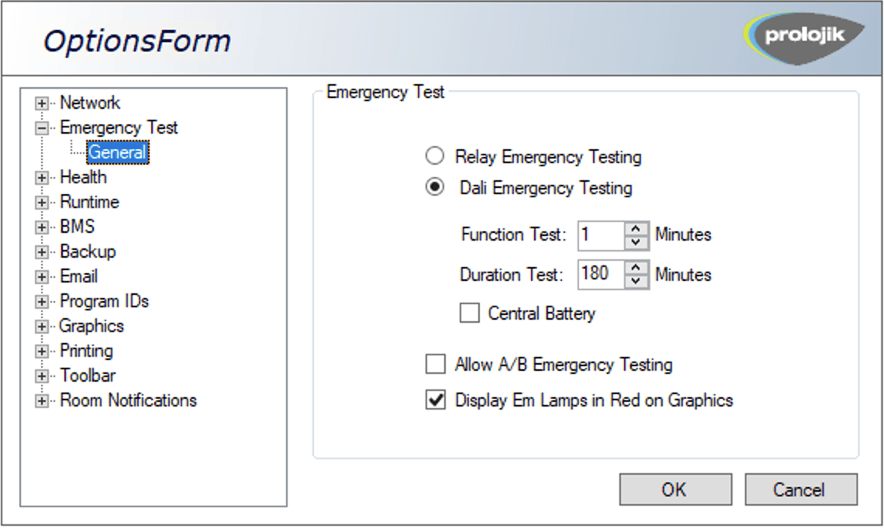Open the Backup options item
The height and width of the screenshot is (528, 884).
coord(88,252)
